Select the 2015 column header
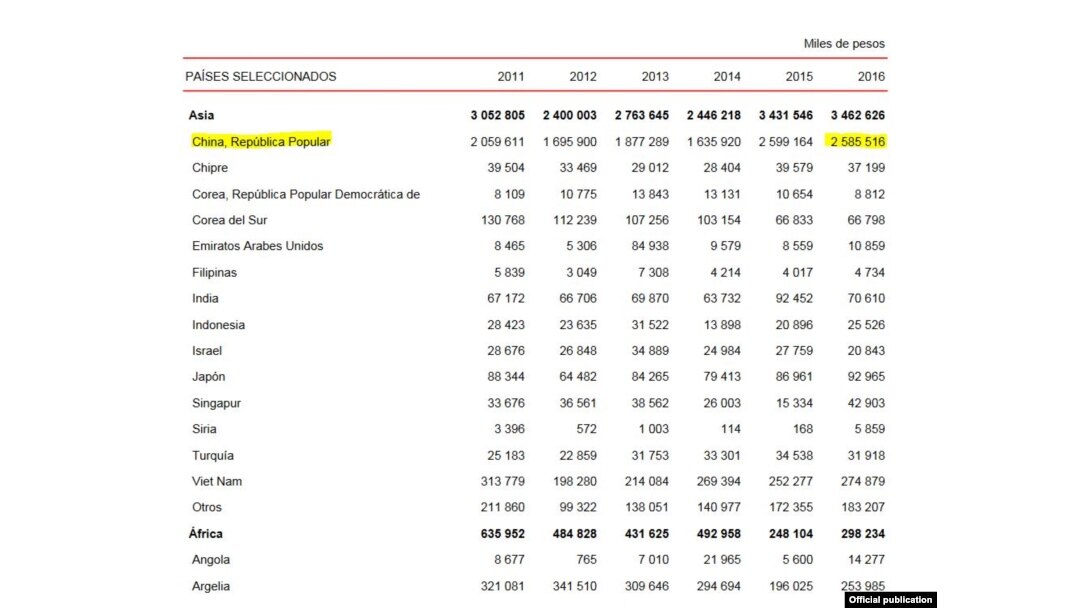The height and width of the screenshot is (608, 1080). click(x=799, y=76)
